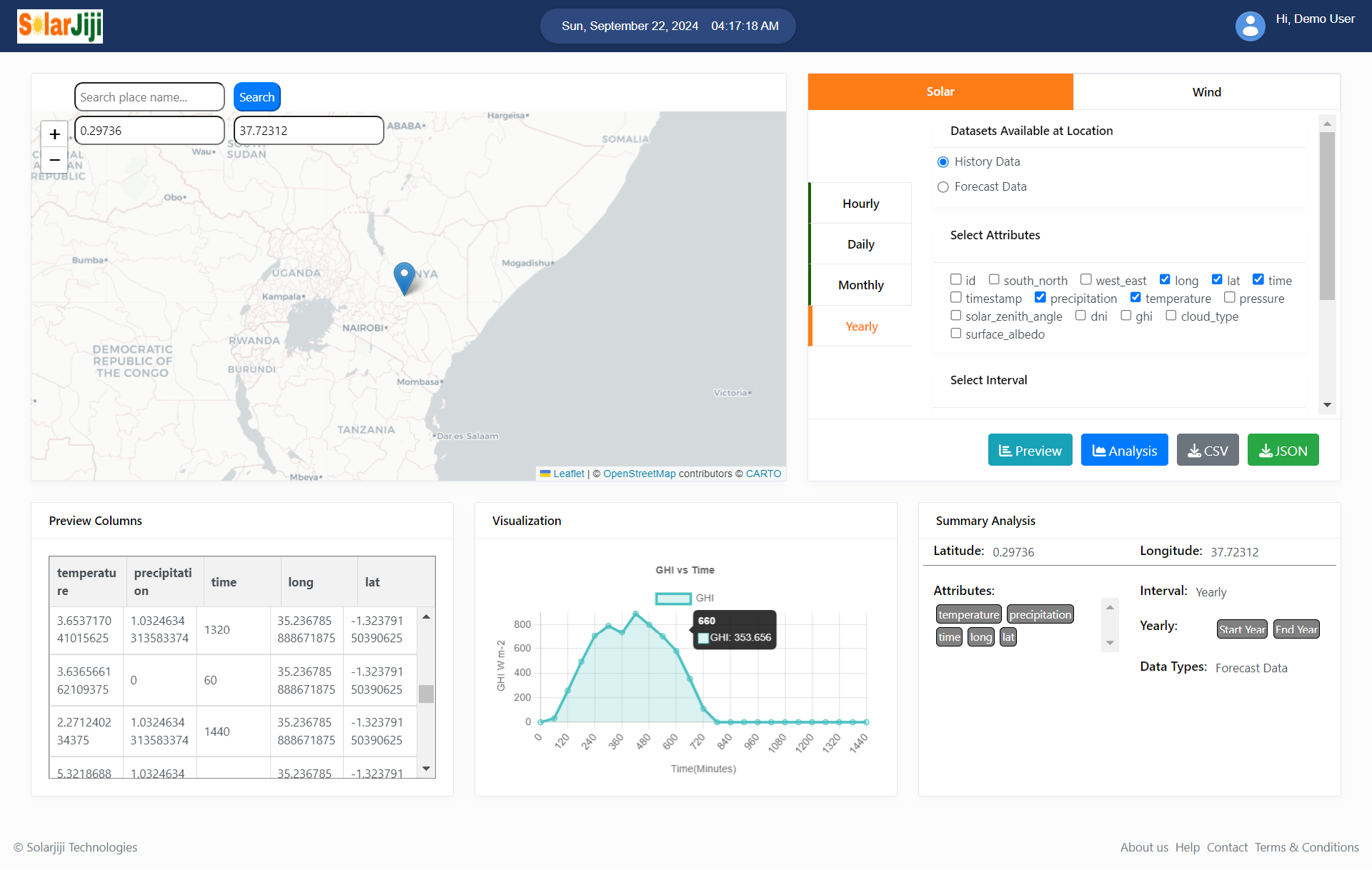Click the 'Hi, Demo User' greeting

point(1315,19)
